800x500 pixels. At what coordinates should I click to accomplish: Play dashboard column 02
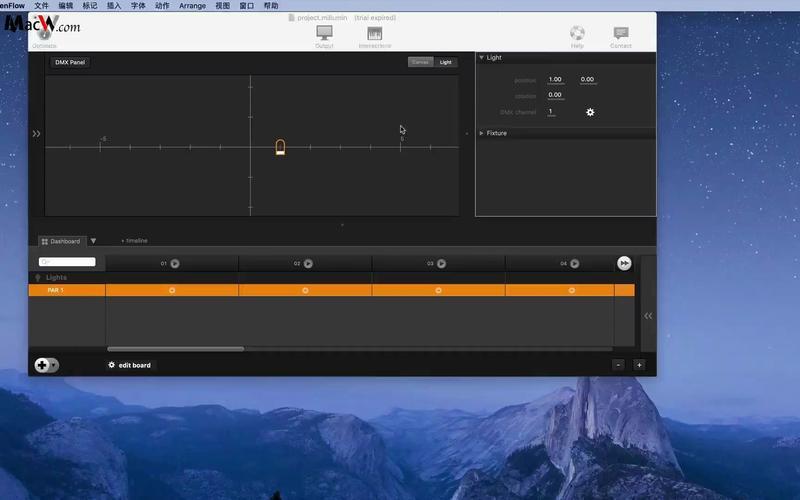click(308, 263)
